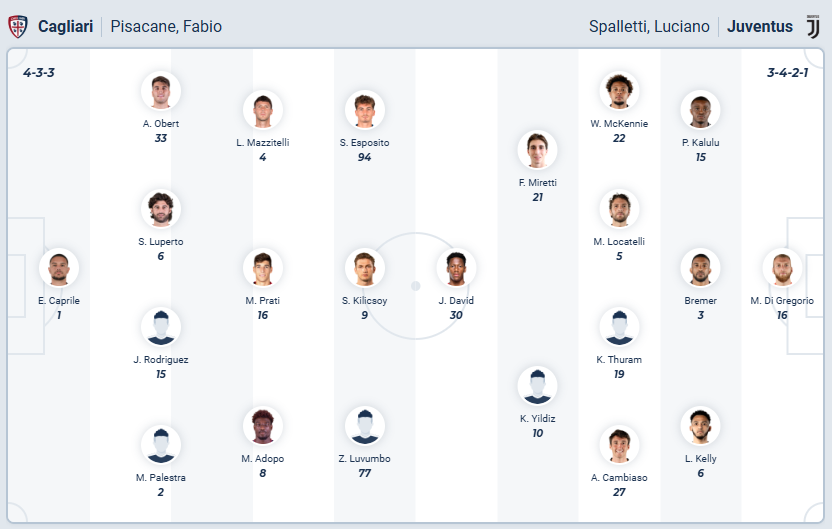Open A. Cambiaso player photo
The width and height of the screenshot is (832, 529).
point(619,445)
